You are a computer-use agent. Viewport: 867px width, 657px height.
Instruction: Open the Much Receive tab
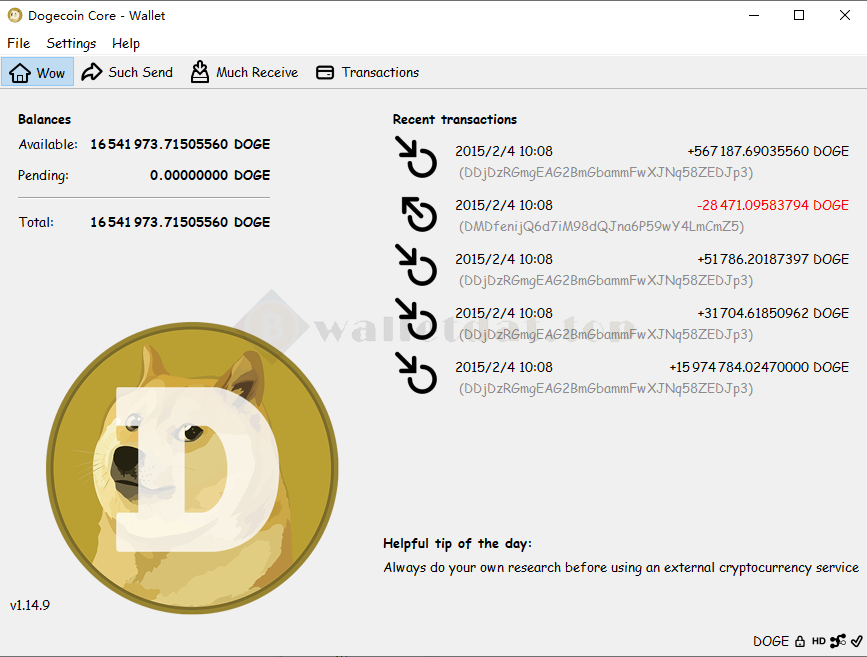[x=244, y=72]
